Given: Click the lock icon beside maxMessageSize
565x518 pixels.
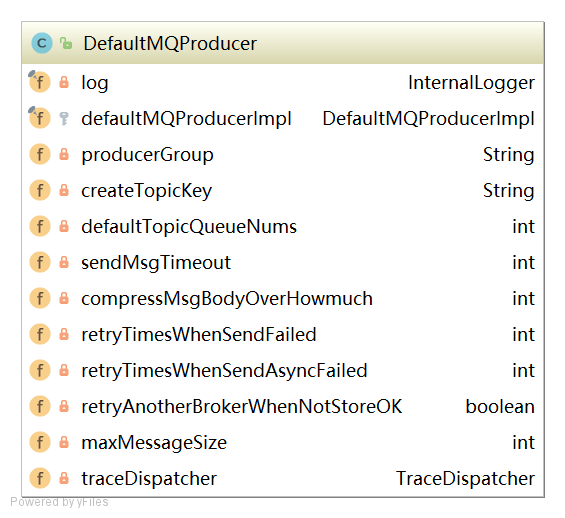Looking at the screenshot, I should tap(64, 442).
